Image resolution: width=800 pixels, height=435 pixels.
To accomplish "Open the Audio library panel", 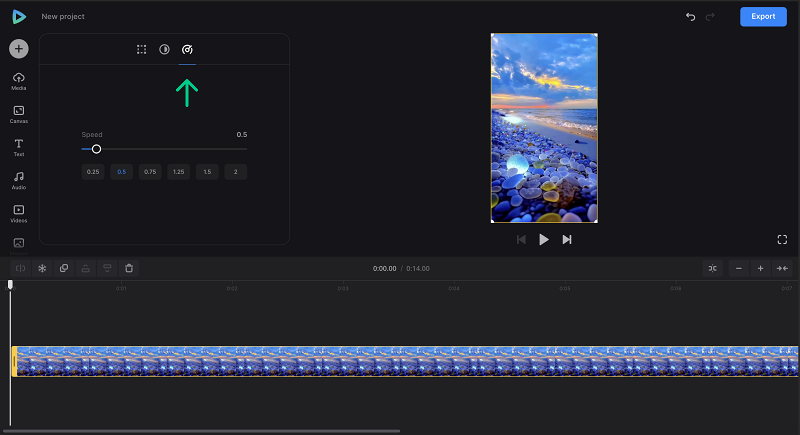I will coord(18,181).
